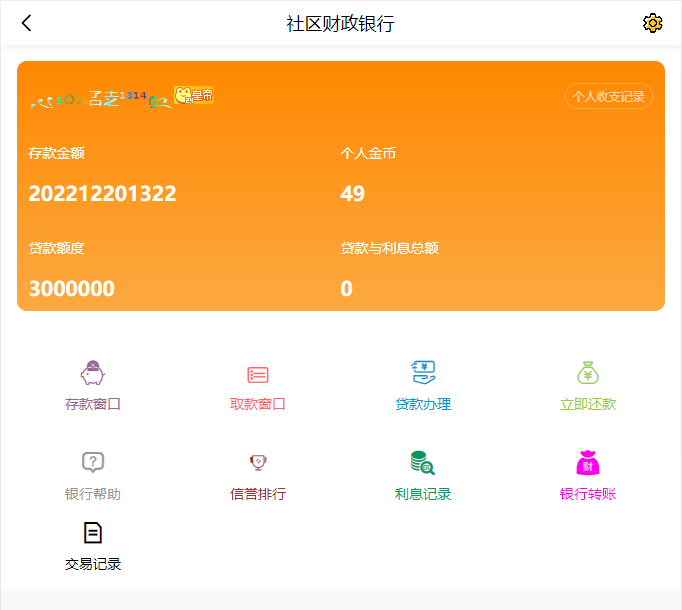
Task: Click the colorful username on the card
Action: [99, 98]
